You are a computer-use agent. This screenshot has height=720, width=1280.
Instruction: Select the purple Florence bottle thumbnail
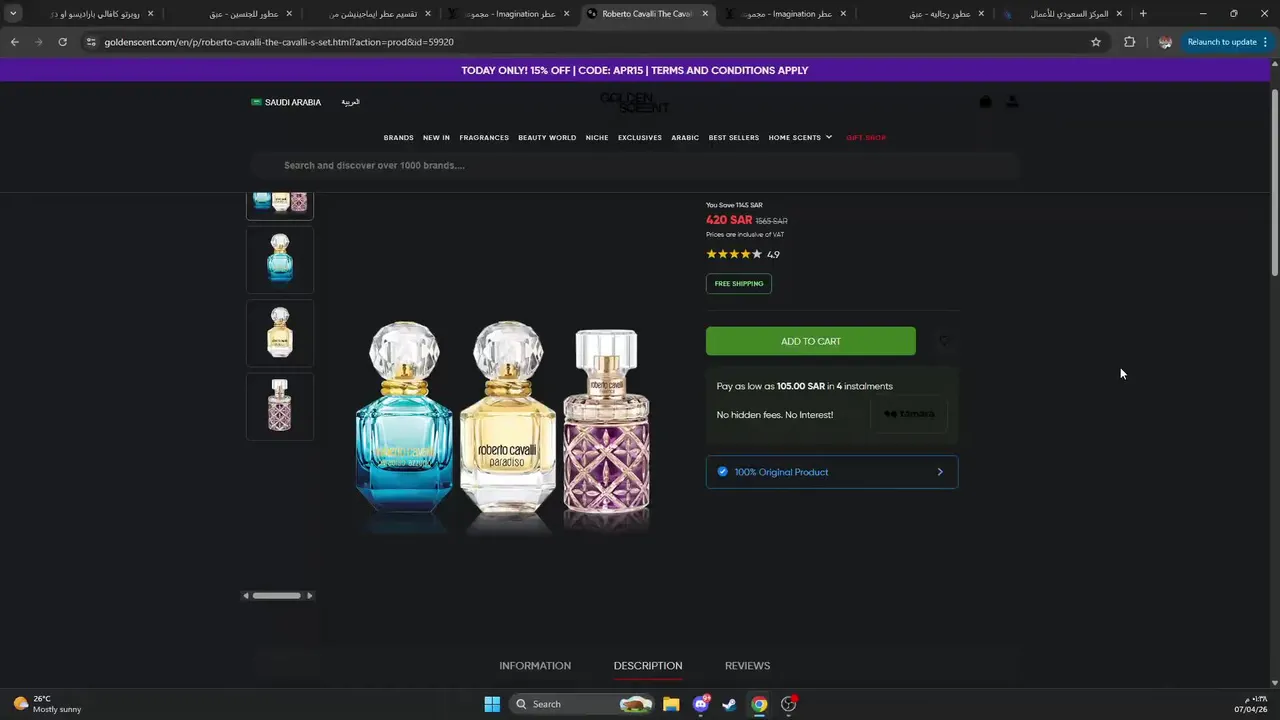tap(280, 407)
